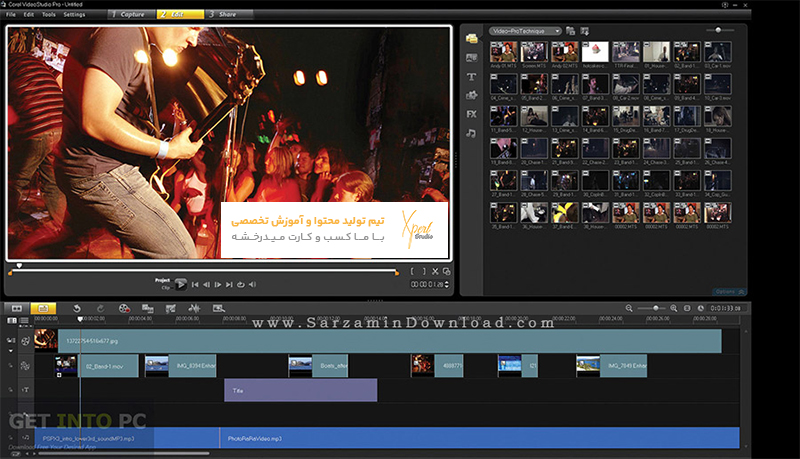The image size is (800, 459).
Task: Set mark-out with right bracket button
Action: [x=423, y=271]
